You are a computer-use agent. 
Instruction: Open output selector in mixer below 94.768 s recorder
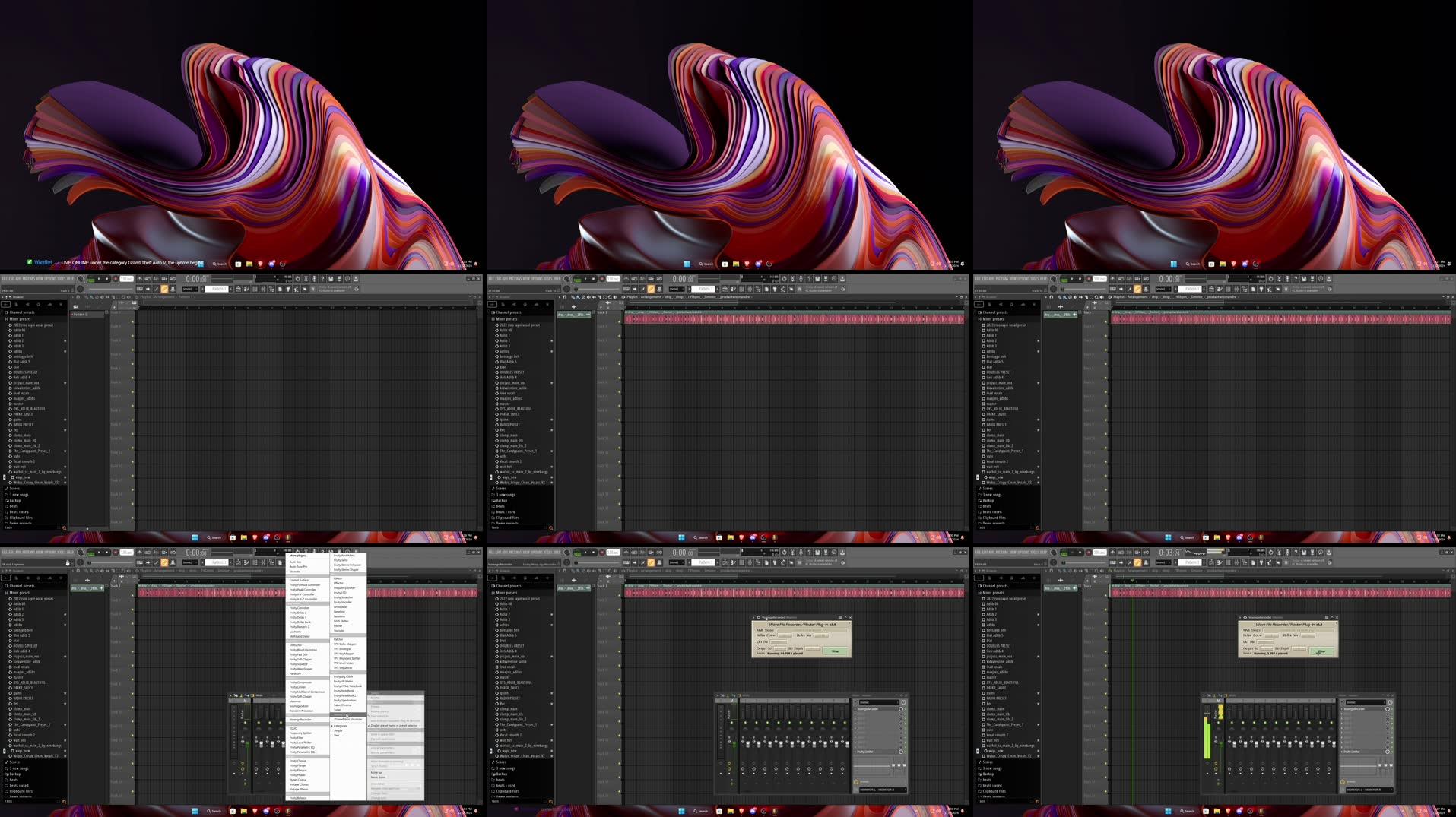point(882,790)
